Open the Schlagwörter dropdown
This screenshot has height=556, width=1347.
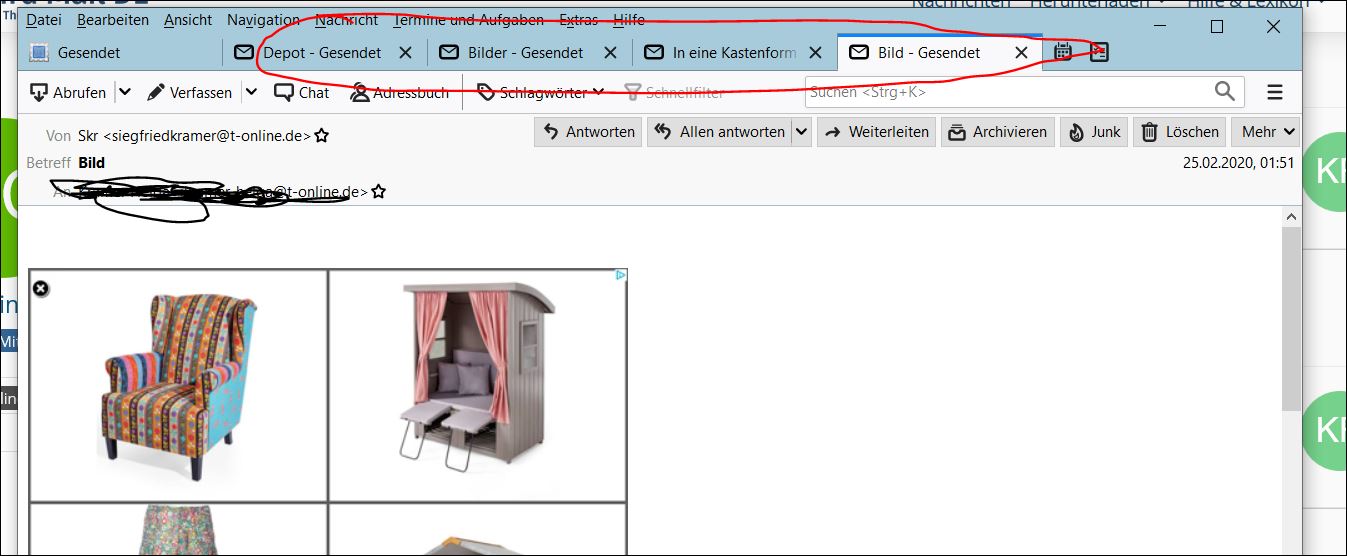(540, 92)
